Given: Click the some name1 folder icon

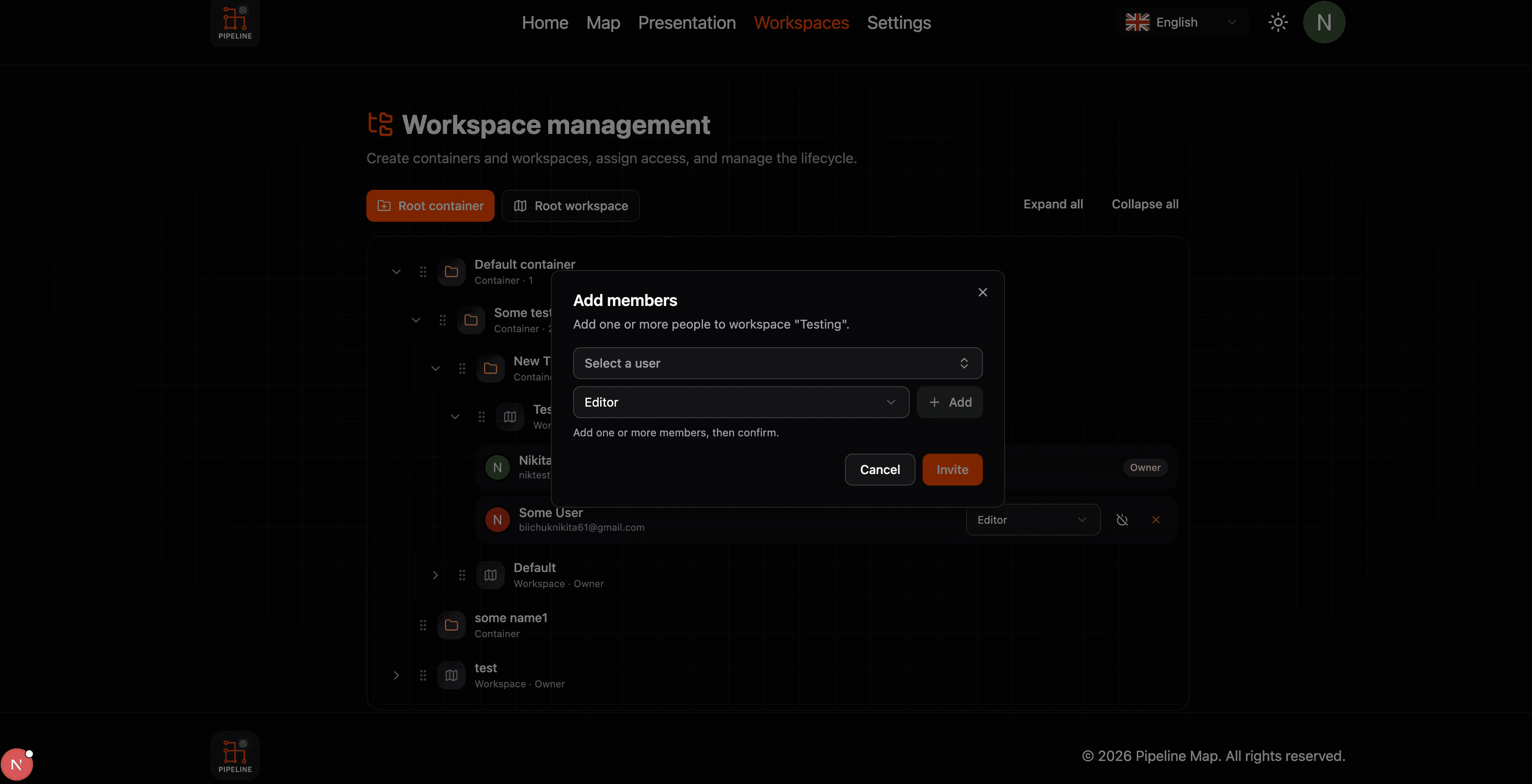Looking at the screenshot, I should point(452,625).
